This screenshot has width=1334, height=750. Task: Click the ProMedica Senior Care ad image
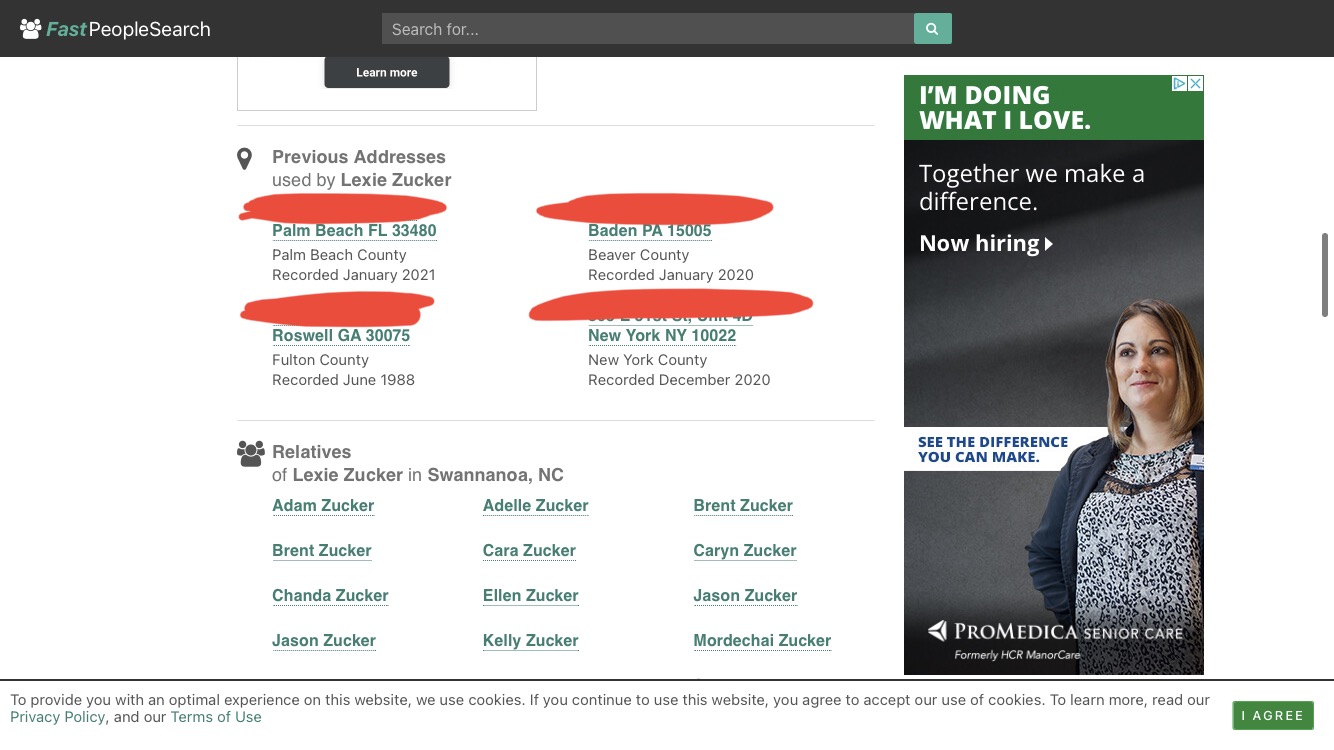[x=1054, y=375]
